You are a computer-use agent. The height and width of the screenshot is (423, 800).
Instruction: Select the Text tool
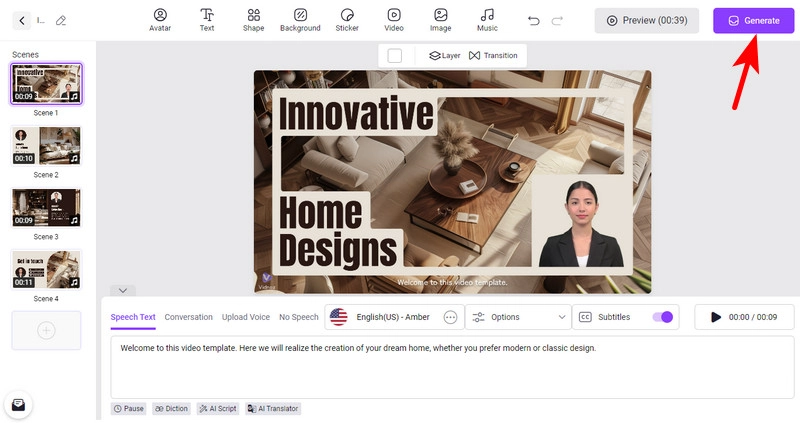207,20
